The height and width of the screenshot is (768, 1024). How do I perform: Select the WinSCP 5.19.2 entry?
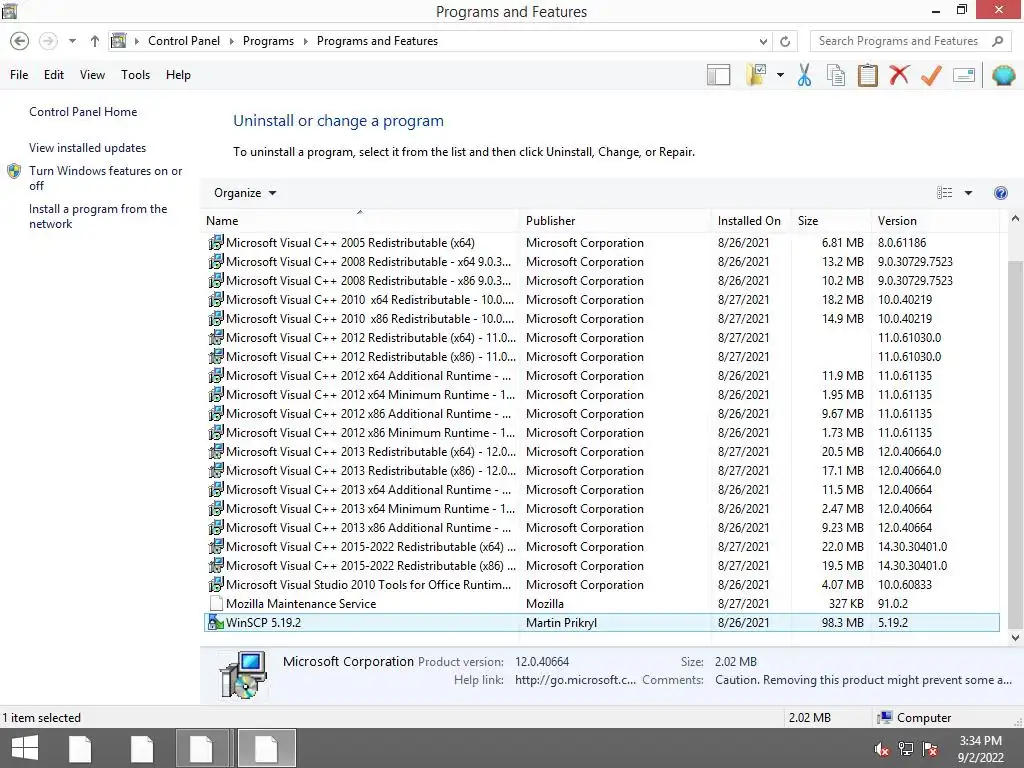pyautogui.click(x=601, y=622)
